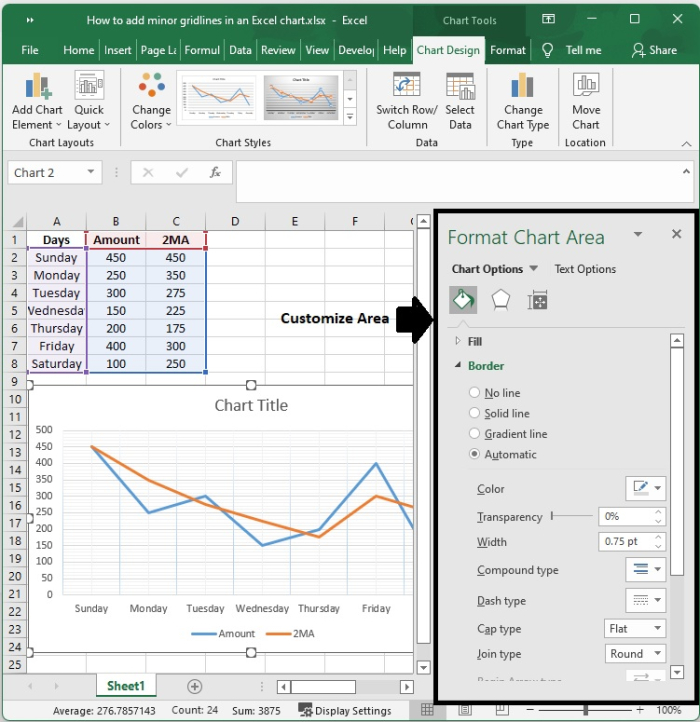Click the Transparency slider
Viewport: 700px width, 722px height.
(x=572, y=516)
